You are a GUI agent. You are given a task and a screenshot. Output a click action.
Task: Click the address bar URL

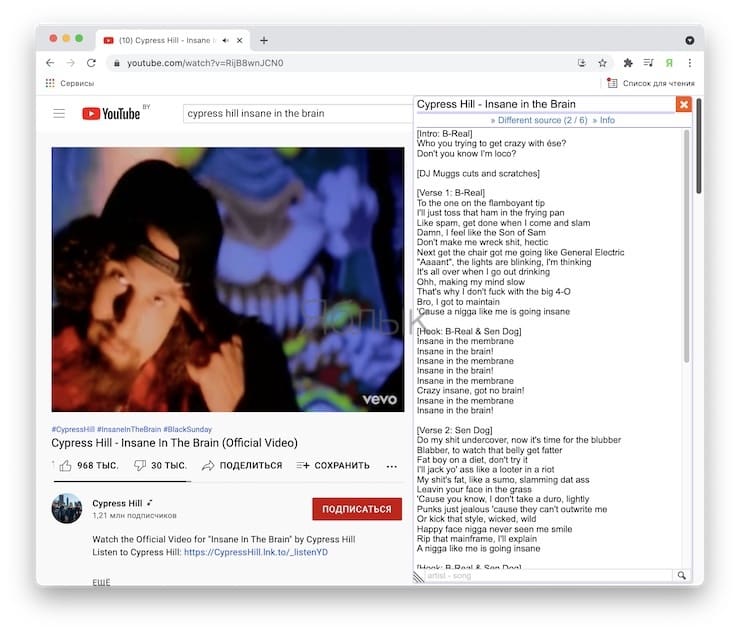tap(205, 63)
